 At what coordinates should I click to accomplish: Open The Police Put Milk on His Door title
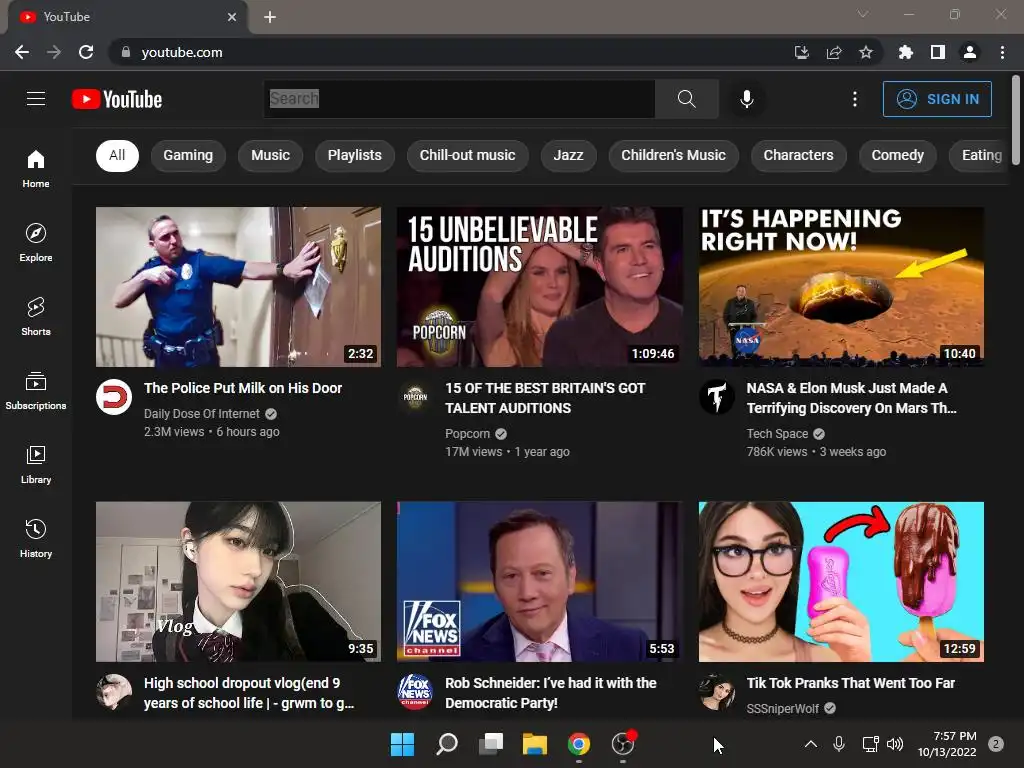click(x=243, y=388)
